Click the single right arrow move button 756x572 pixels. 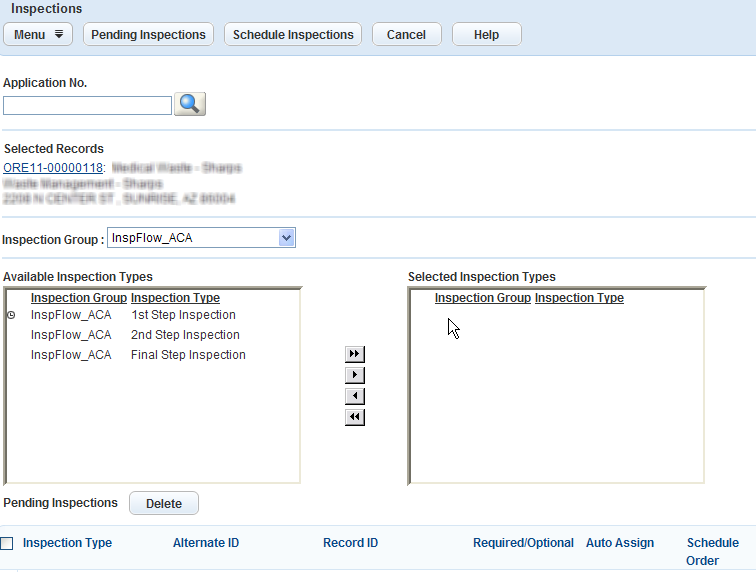(354, 375)
